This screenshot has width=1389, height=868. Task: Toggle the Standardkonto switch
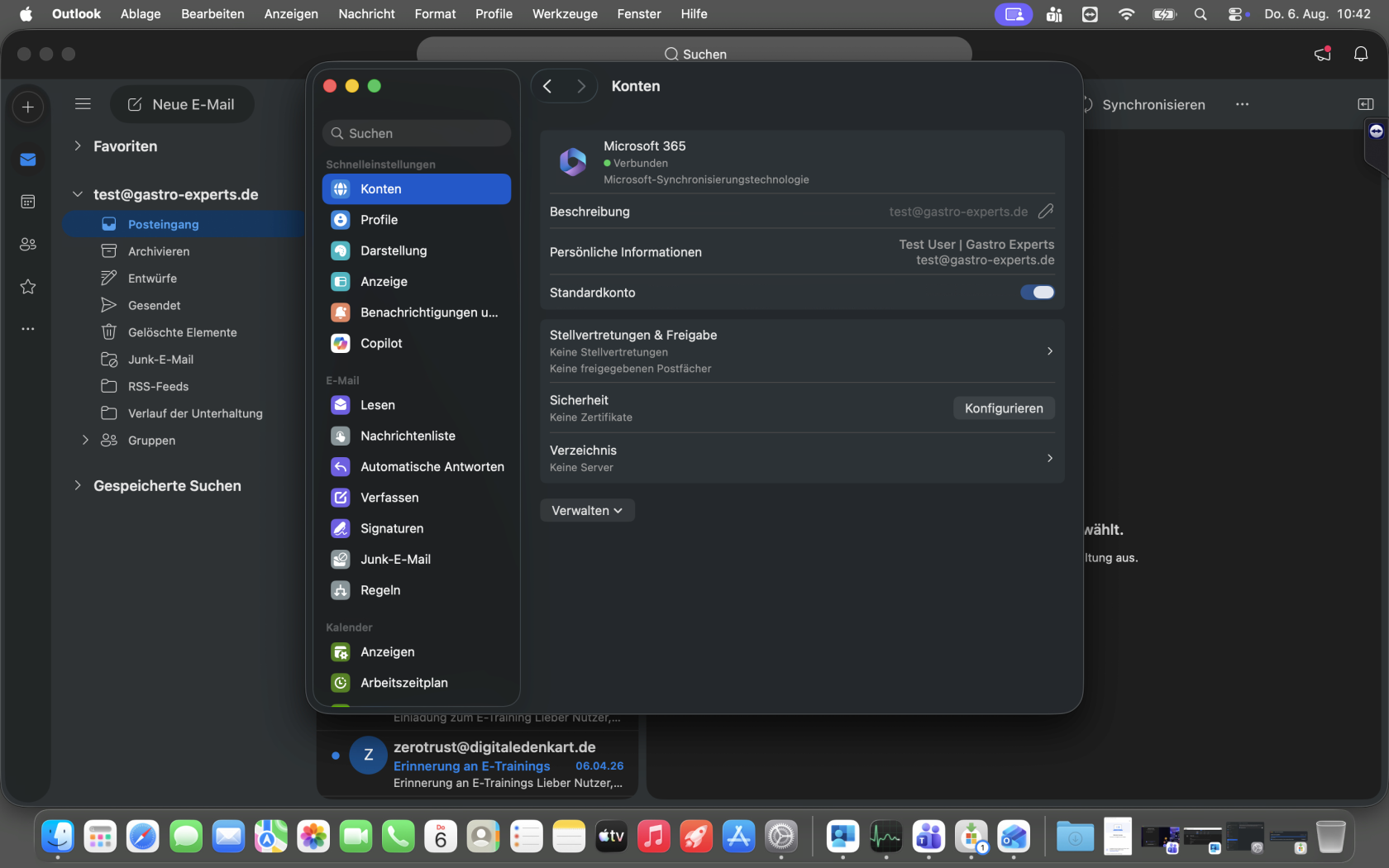1038,292
